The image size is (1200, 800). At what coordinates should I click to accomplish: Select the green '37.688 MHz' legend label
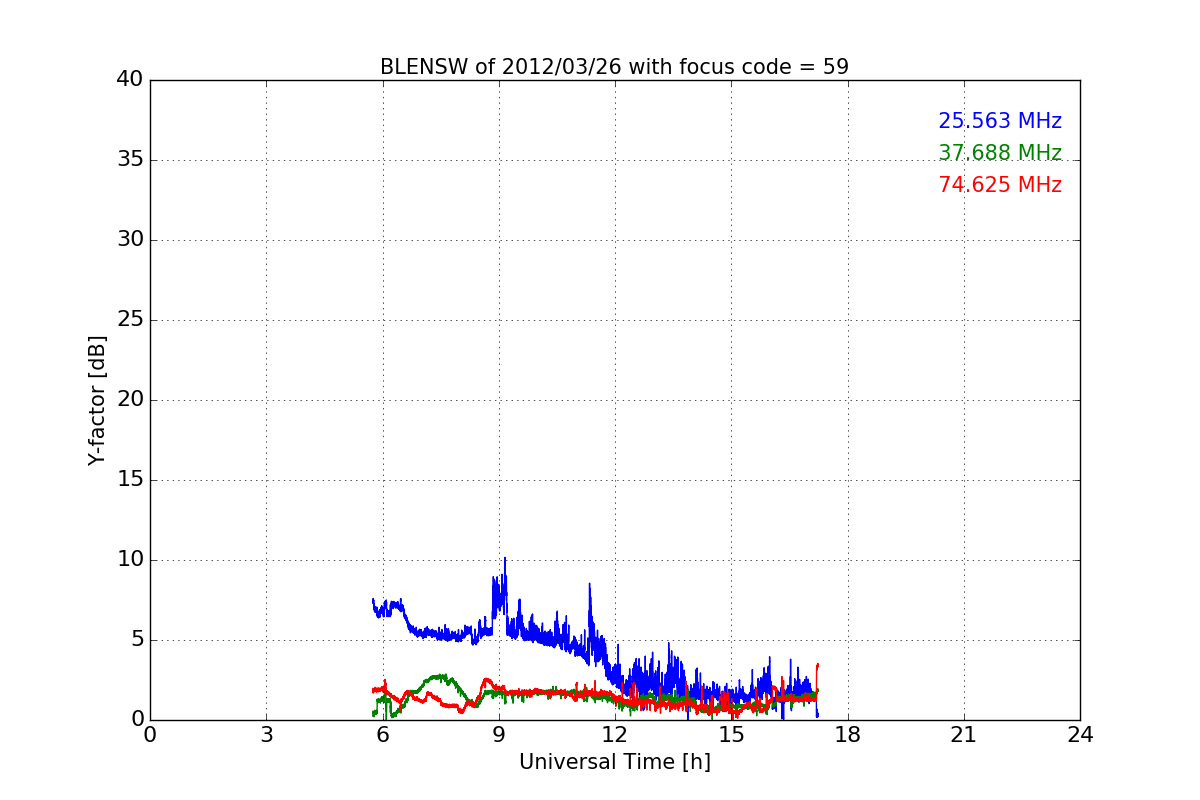coord(1000,153)
